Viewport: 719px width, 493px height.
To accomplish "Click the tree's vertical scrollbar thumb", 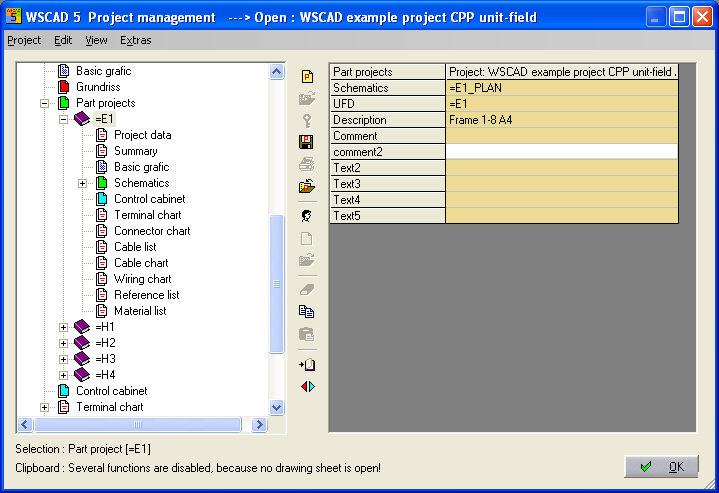I will 277,284.
